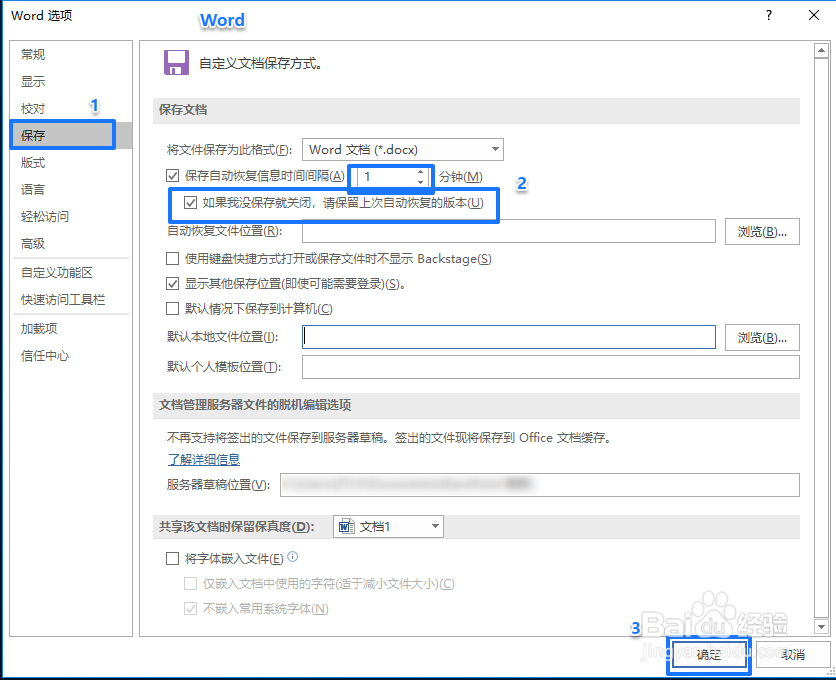This screenshot has height=680, width=836.
Task: Click 浏览 button for 默认本地文件位置
Action: (x=762, y=338)
